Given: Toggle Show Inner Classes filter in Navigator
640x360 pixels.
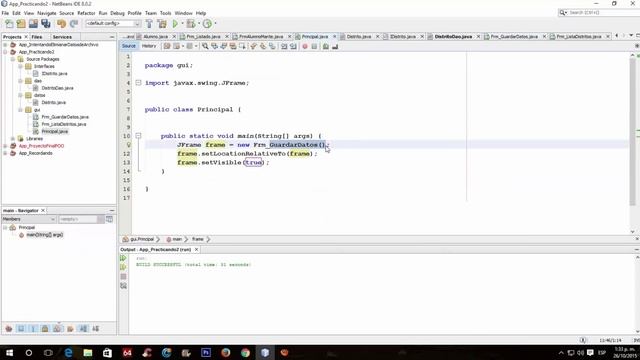Looking at the screenshot, I should tap(58, 329).
